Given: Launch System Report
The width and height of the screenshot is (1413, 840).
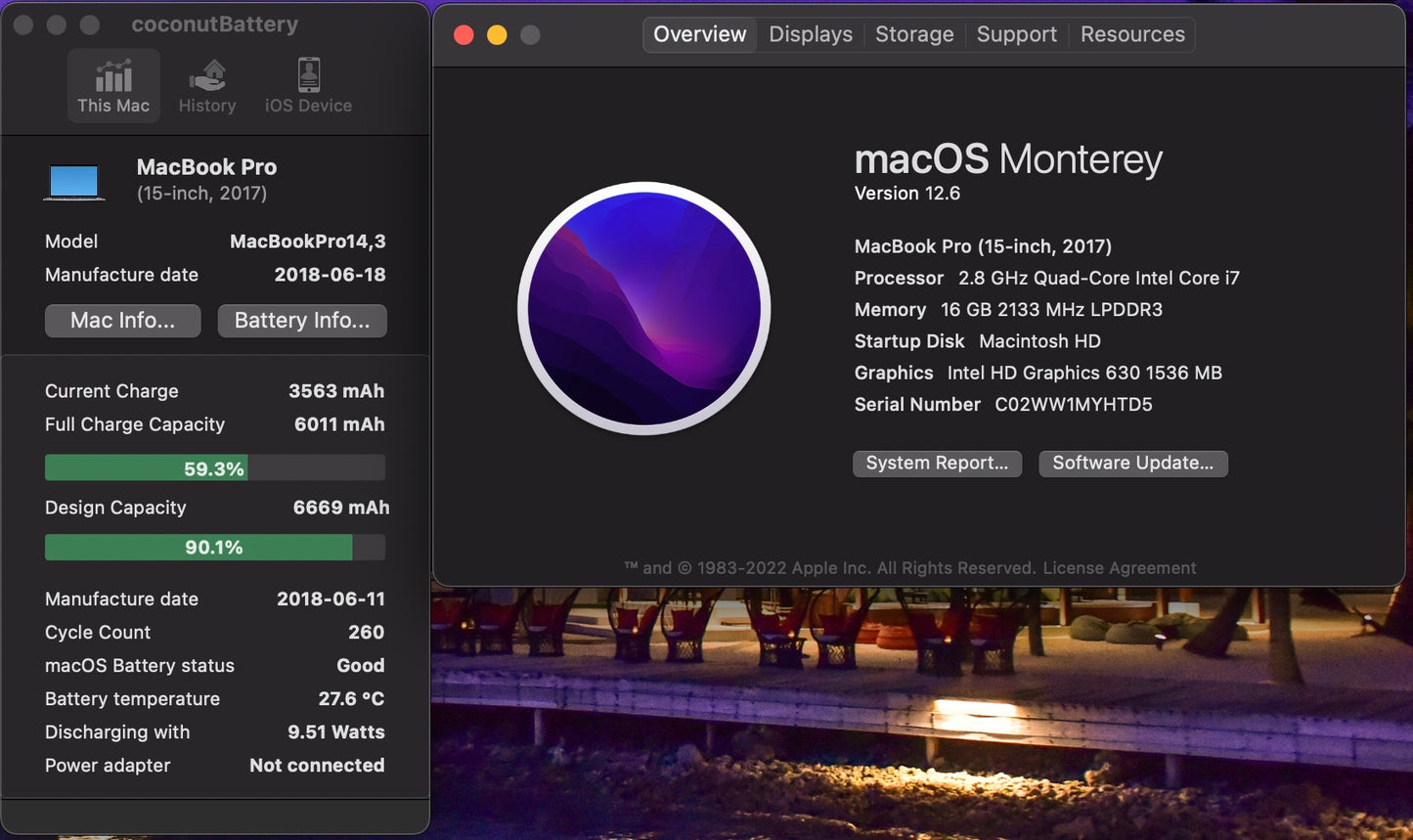Looking at the screenshot, I should [x=937, y=464].
